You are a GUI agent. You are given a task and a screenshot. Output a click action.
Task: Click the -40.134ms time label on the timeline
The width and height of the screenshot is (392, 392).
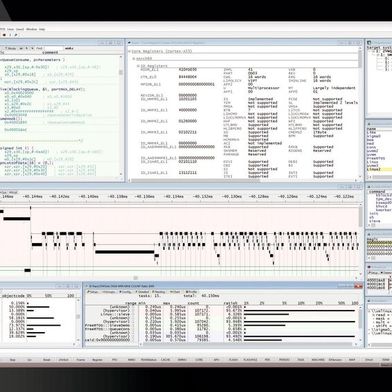(174, 197)
